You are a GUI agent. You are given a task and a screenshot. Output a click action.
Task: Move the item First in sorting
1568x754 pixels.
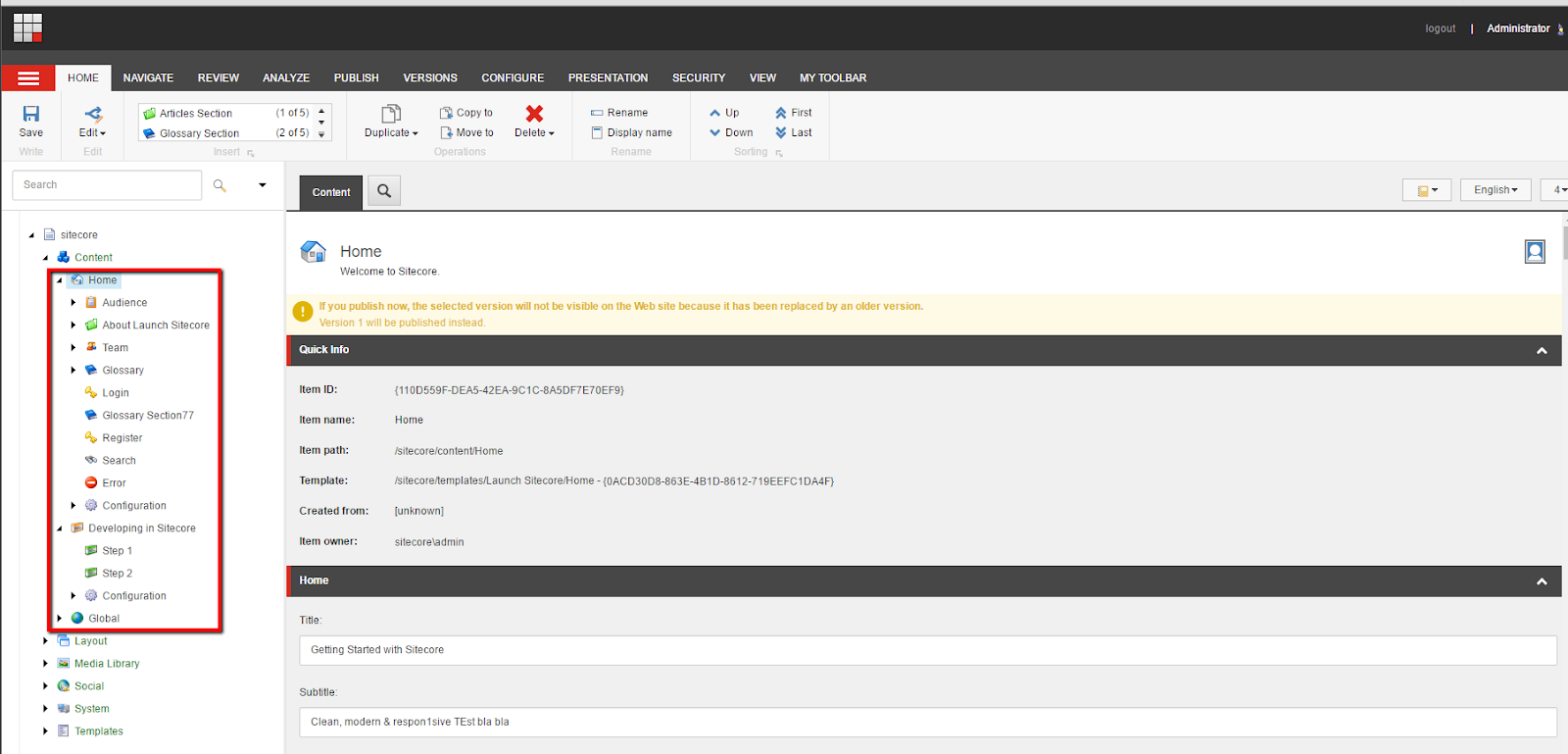(x=794, y=113)
